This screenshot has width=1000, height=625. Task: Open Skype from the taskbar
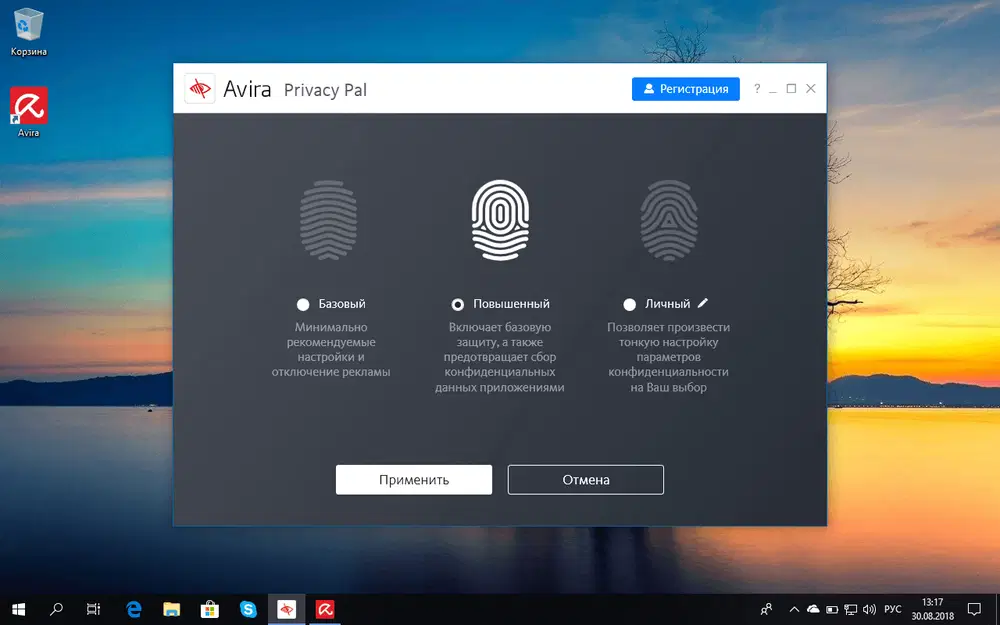pyautogui.click(x=248, y=608)
